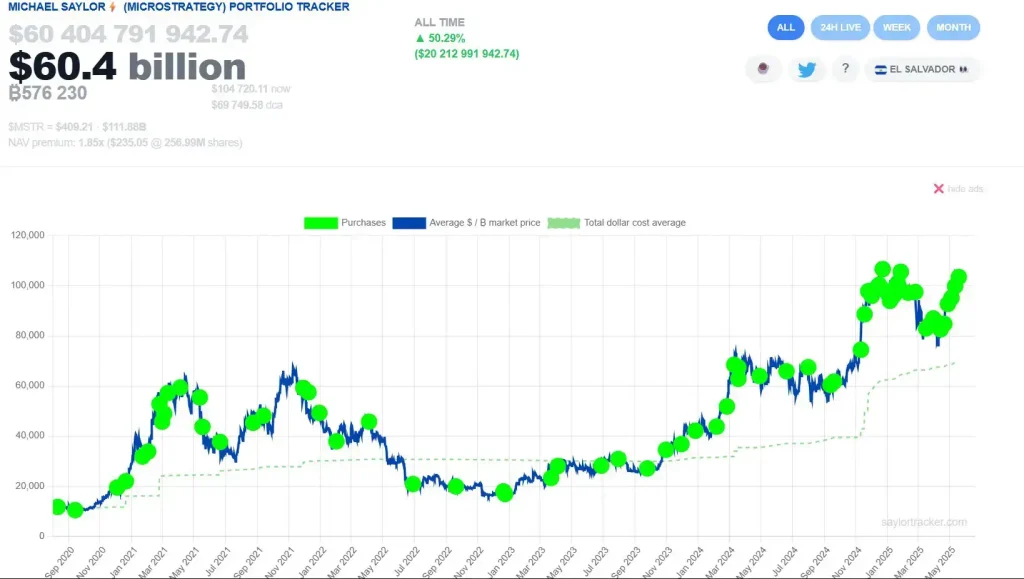Click the NAV premium: 1.85x line
The image size is (1024, 579).
(x=125, y=142)
